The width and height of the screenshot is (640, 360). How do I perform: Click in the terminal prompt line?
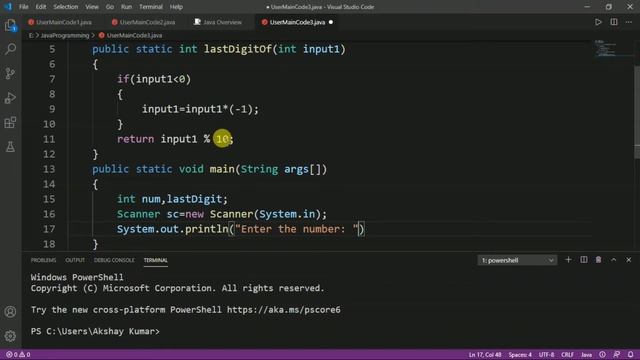point(95,331)
